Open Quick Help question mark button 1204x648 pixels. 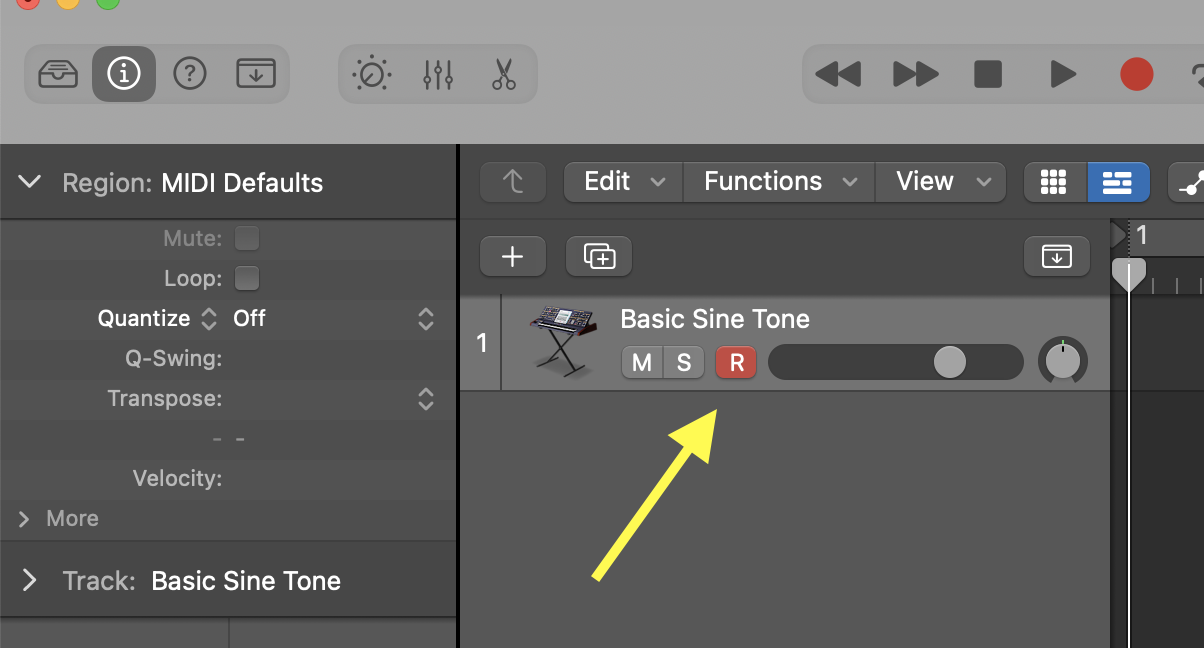pyautogui.click(x=190, y=74)
